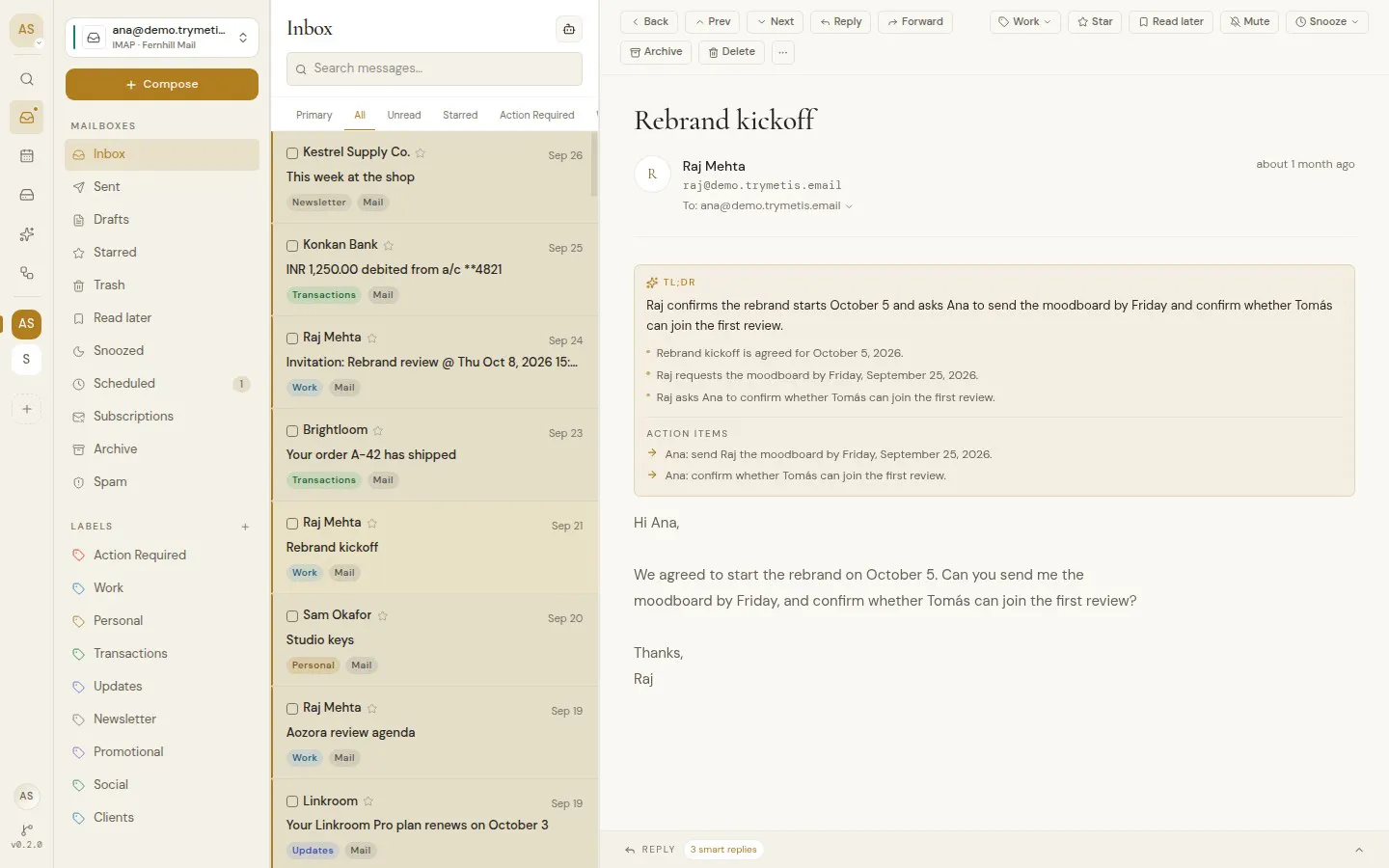Expand the recipient details chevron

pos(849,206)
